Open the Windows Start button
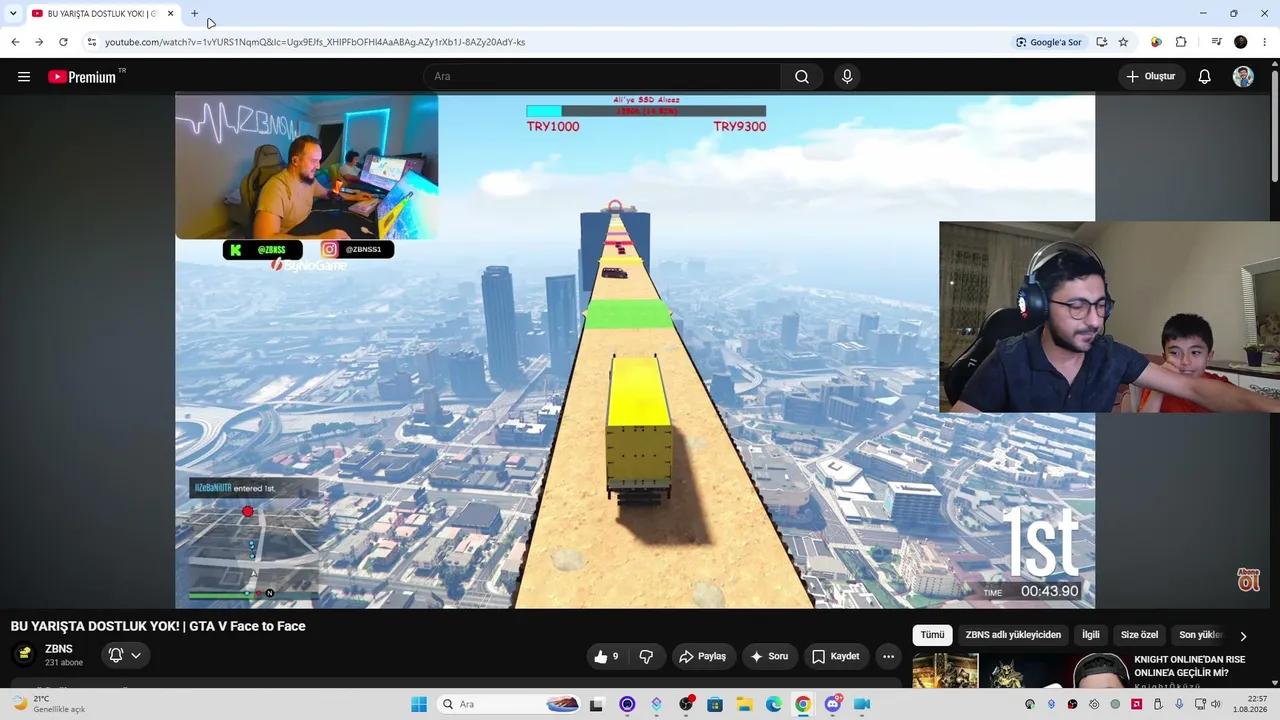Viewport: 1280px width, 720px height. (418, 704)
